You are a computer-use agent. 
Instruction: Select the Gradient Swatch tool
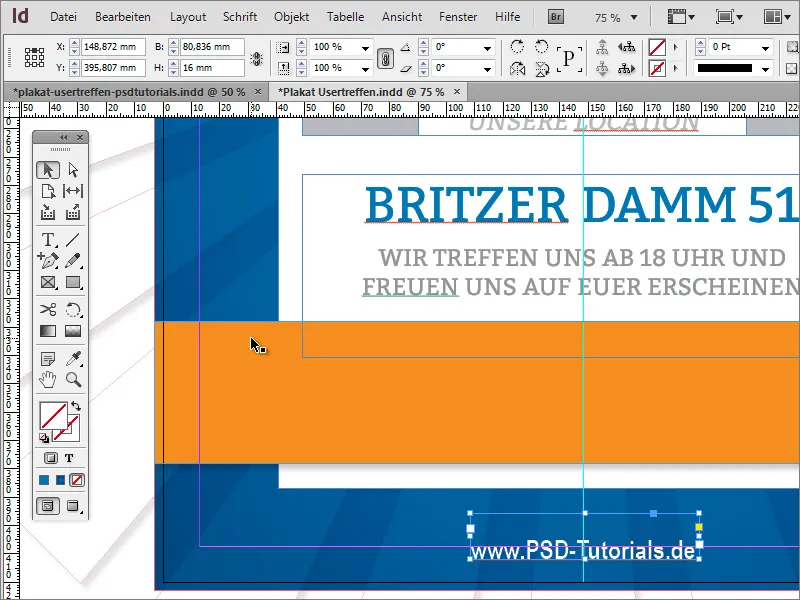pyautogui.click(x=48, y=331)
